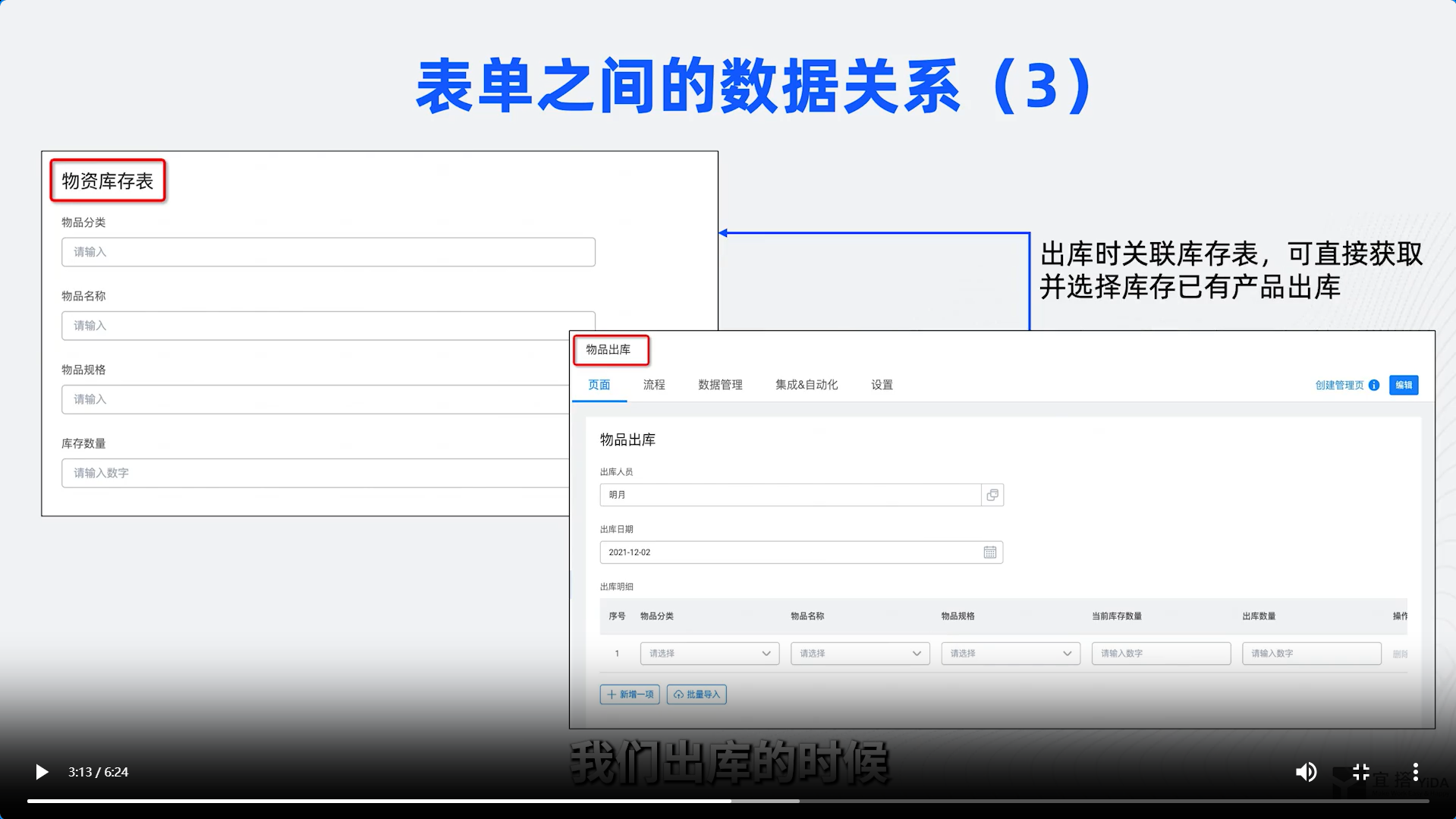Switch to the 页面 tab

599,385
